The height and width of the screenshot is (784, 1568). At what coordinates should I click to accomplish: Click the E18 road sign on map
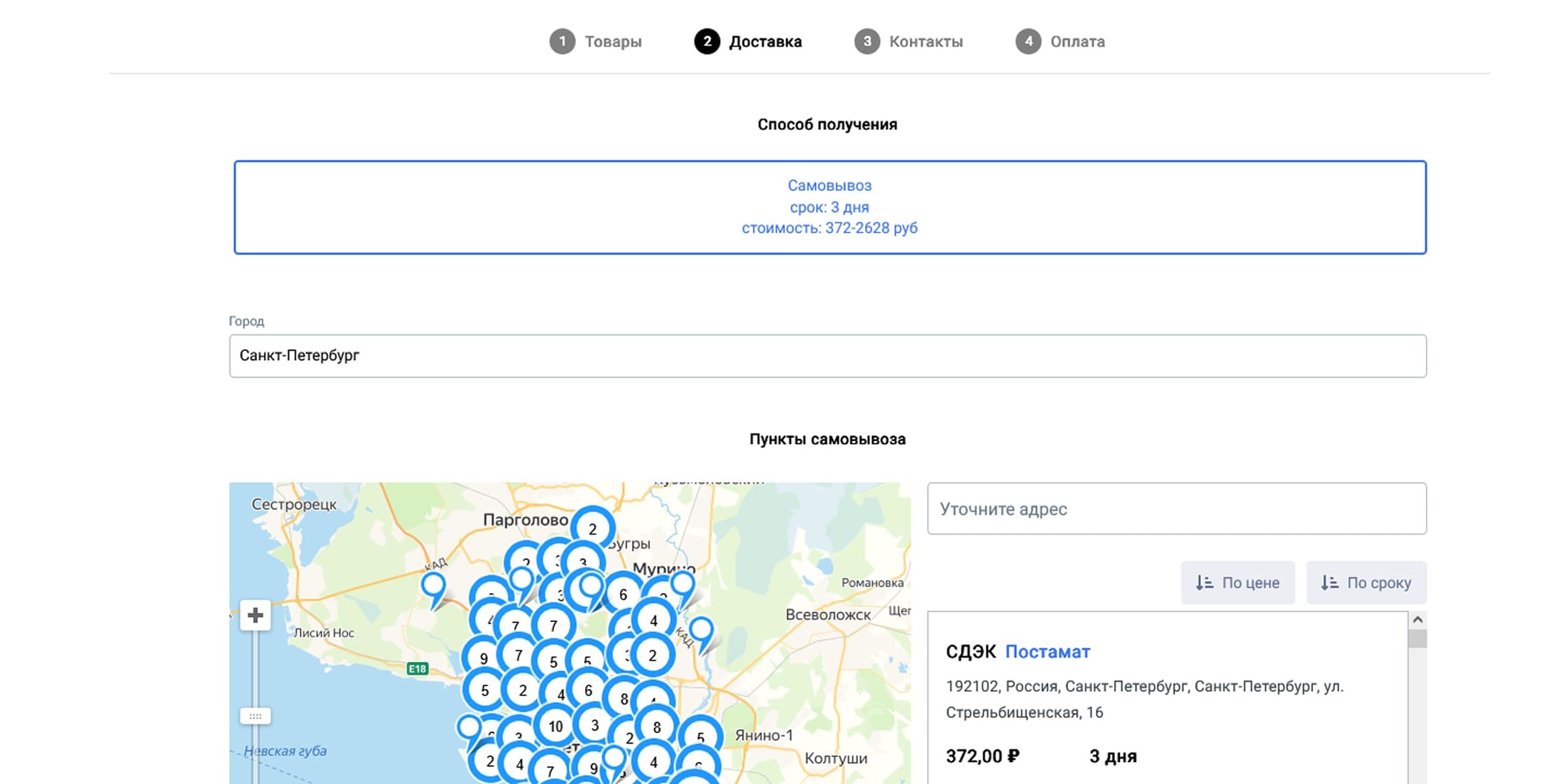click(418, 668)
